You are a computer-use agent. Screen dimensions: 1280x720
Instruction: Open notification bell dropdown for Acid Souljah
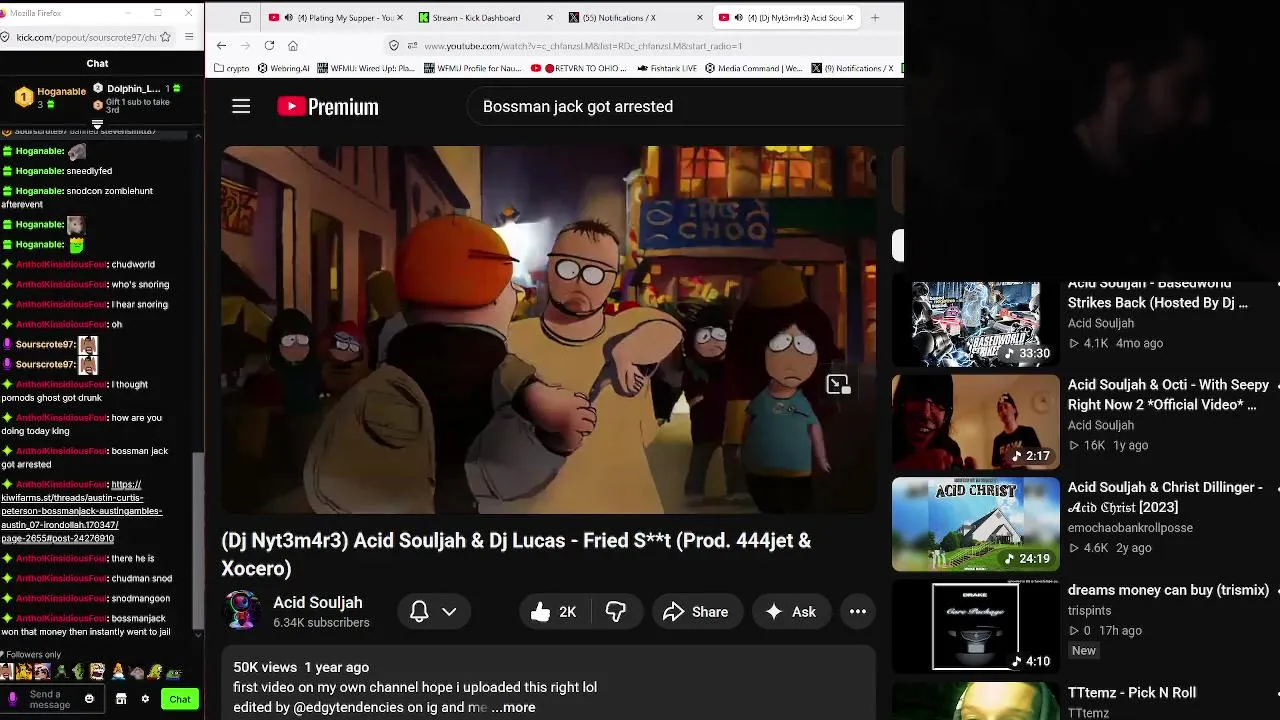(x=434, y=612)
